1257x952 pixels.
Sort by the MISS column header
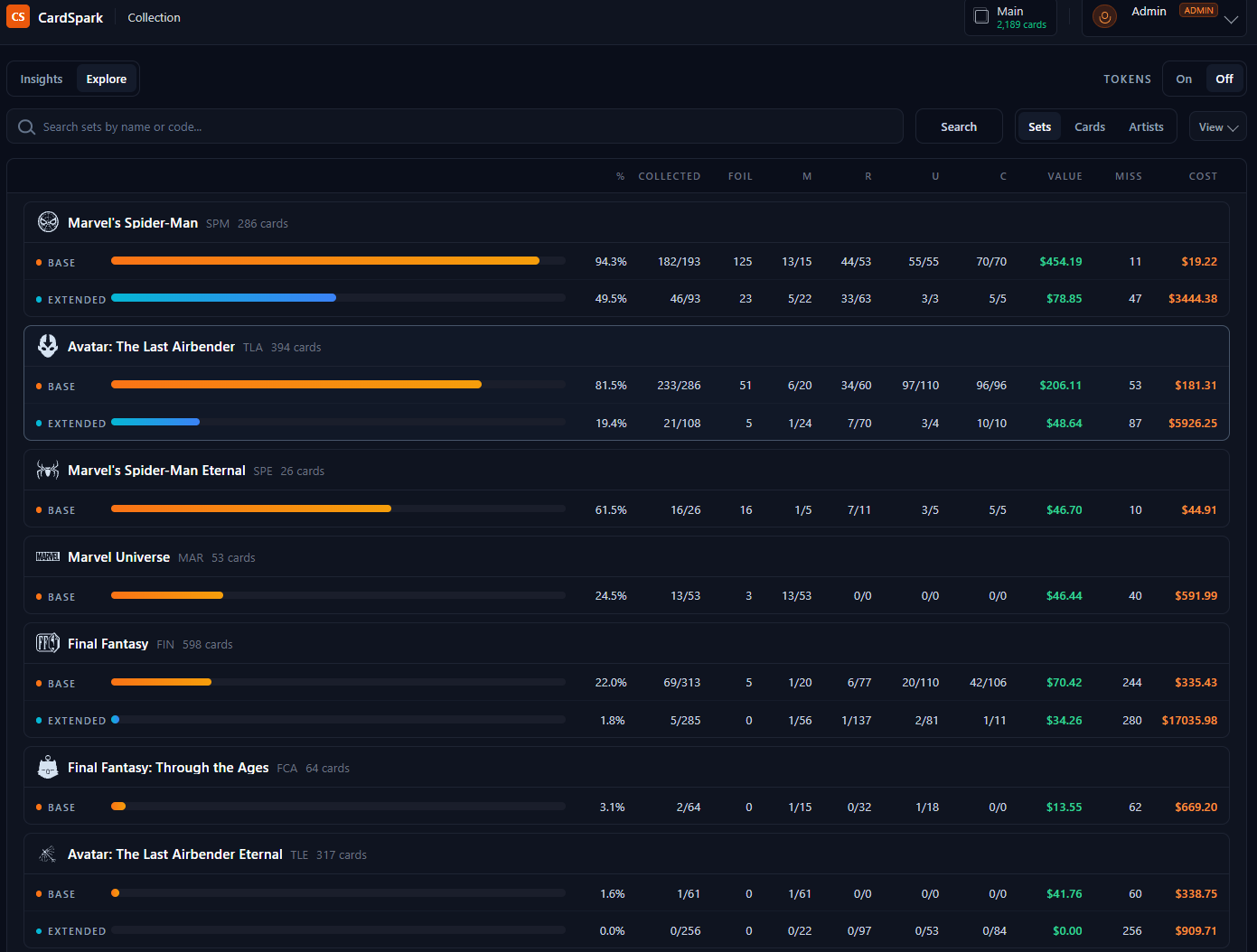click(x=1128, y=177)
